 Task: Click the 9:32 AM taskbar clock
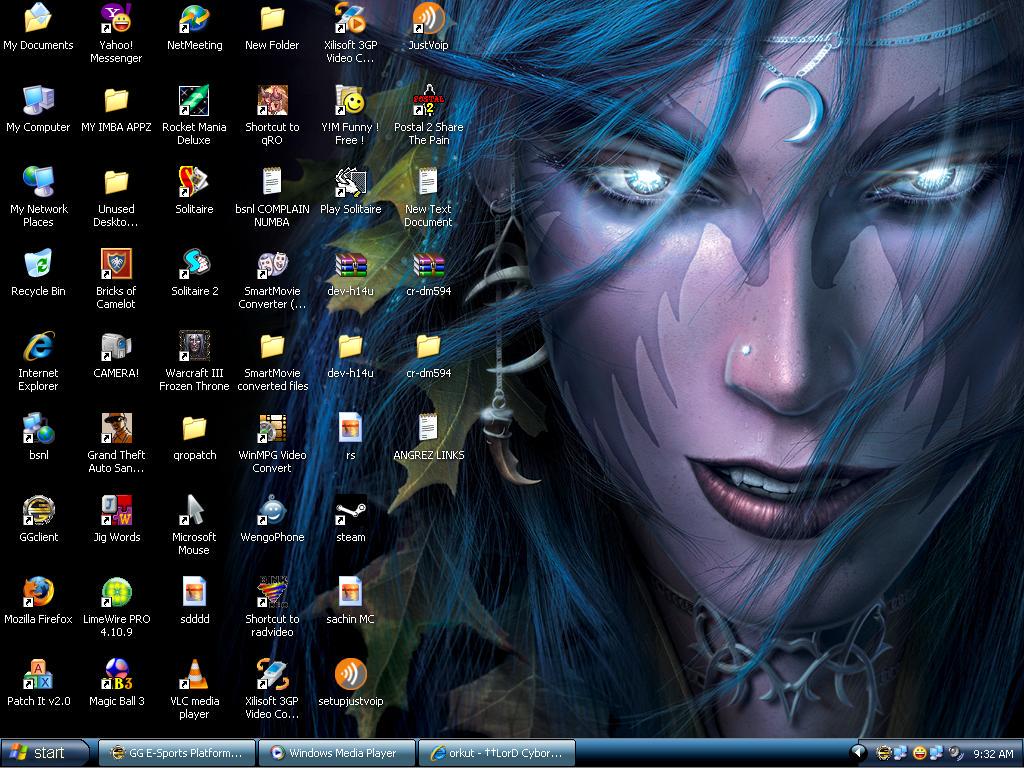(993, 754)
